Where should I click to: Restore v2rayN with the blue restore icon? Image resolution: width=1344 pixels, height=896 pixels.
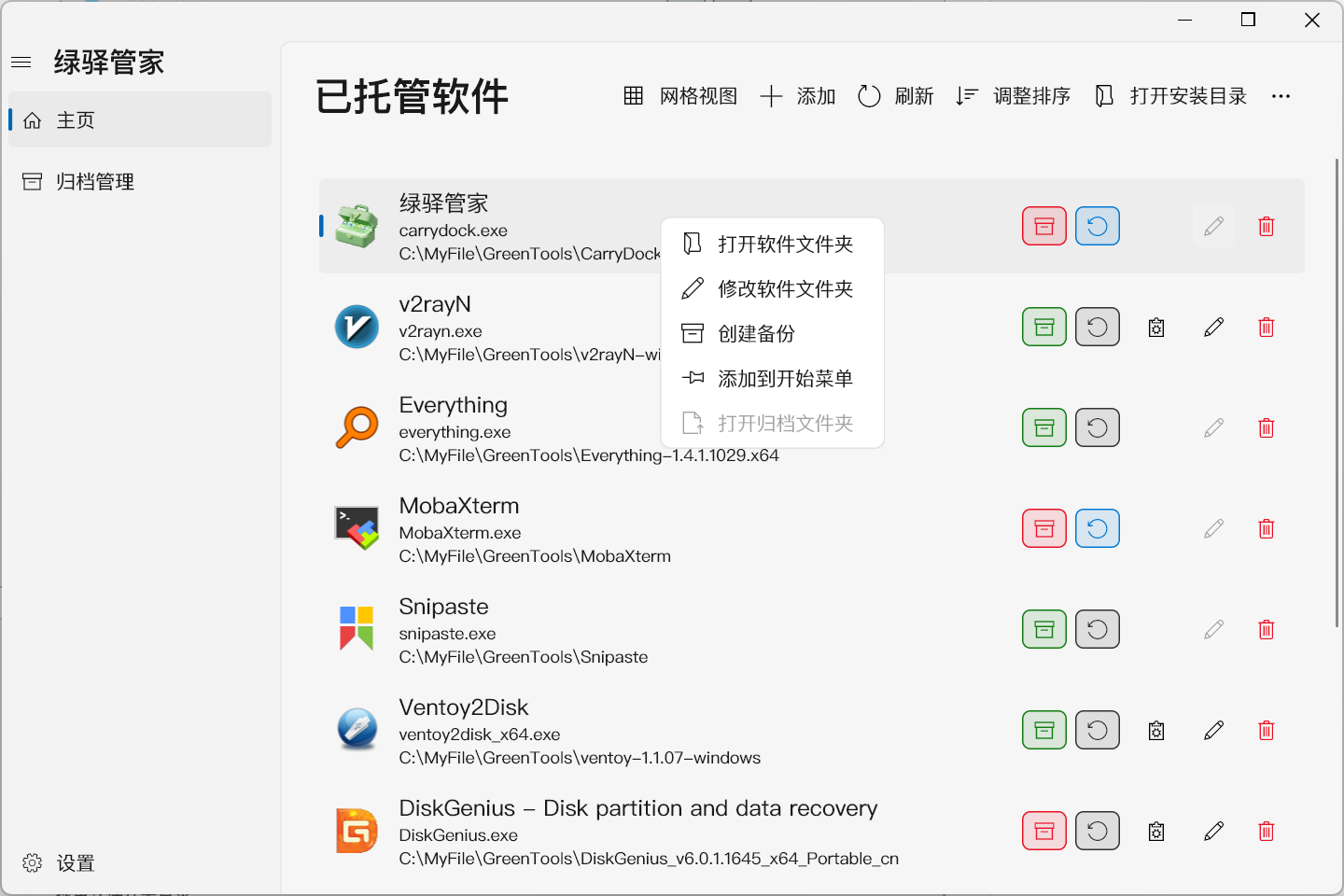pos(1098,327)
